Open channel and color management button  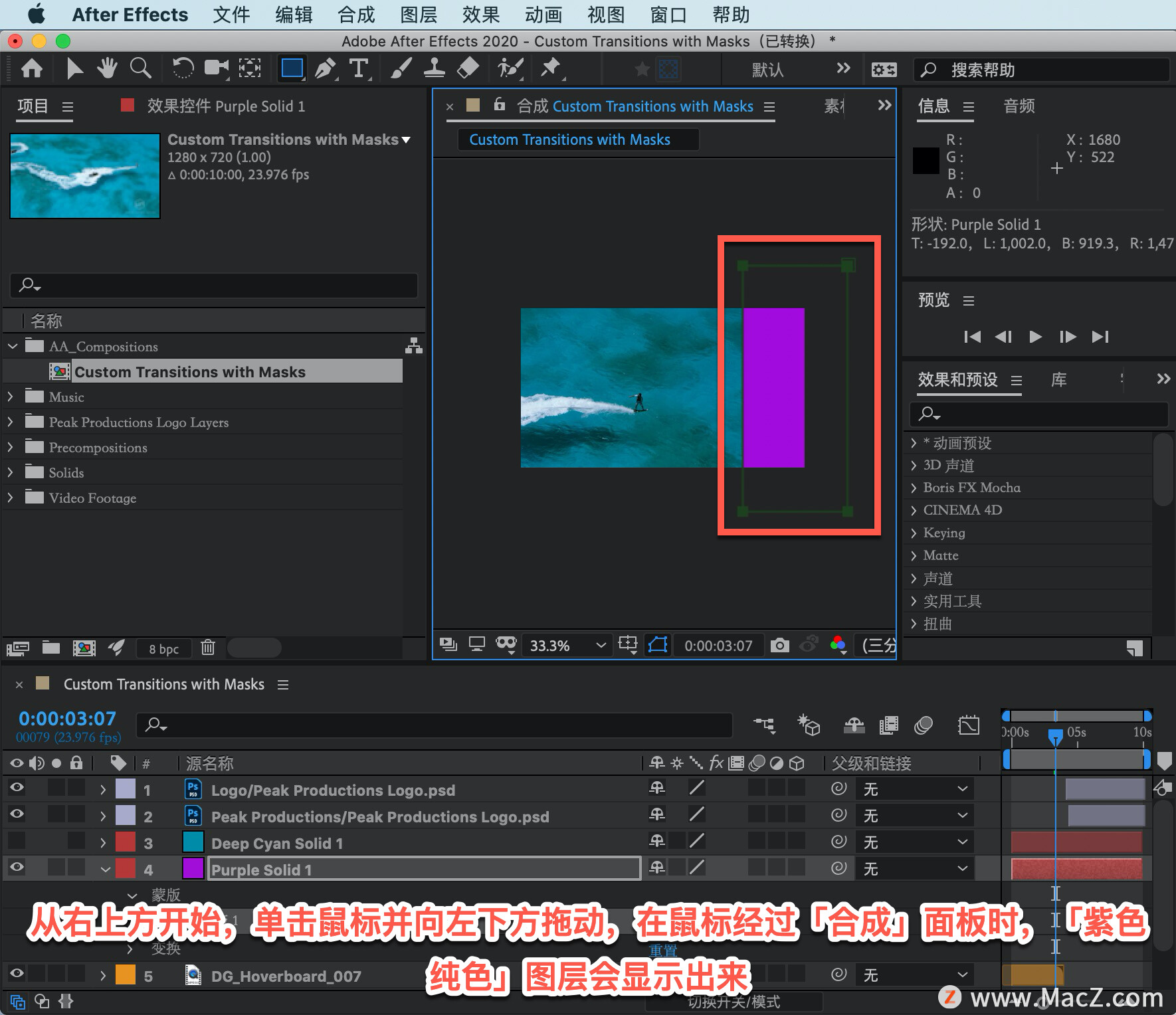pyautogui.click(x=838, y=644)
